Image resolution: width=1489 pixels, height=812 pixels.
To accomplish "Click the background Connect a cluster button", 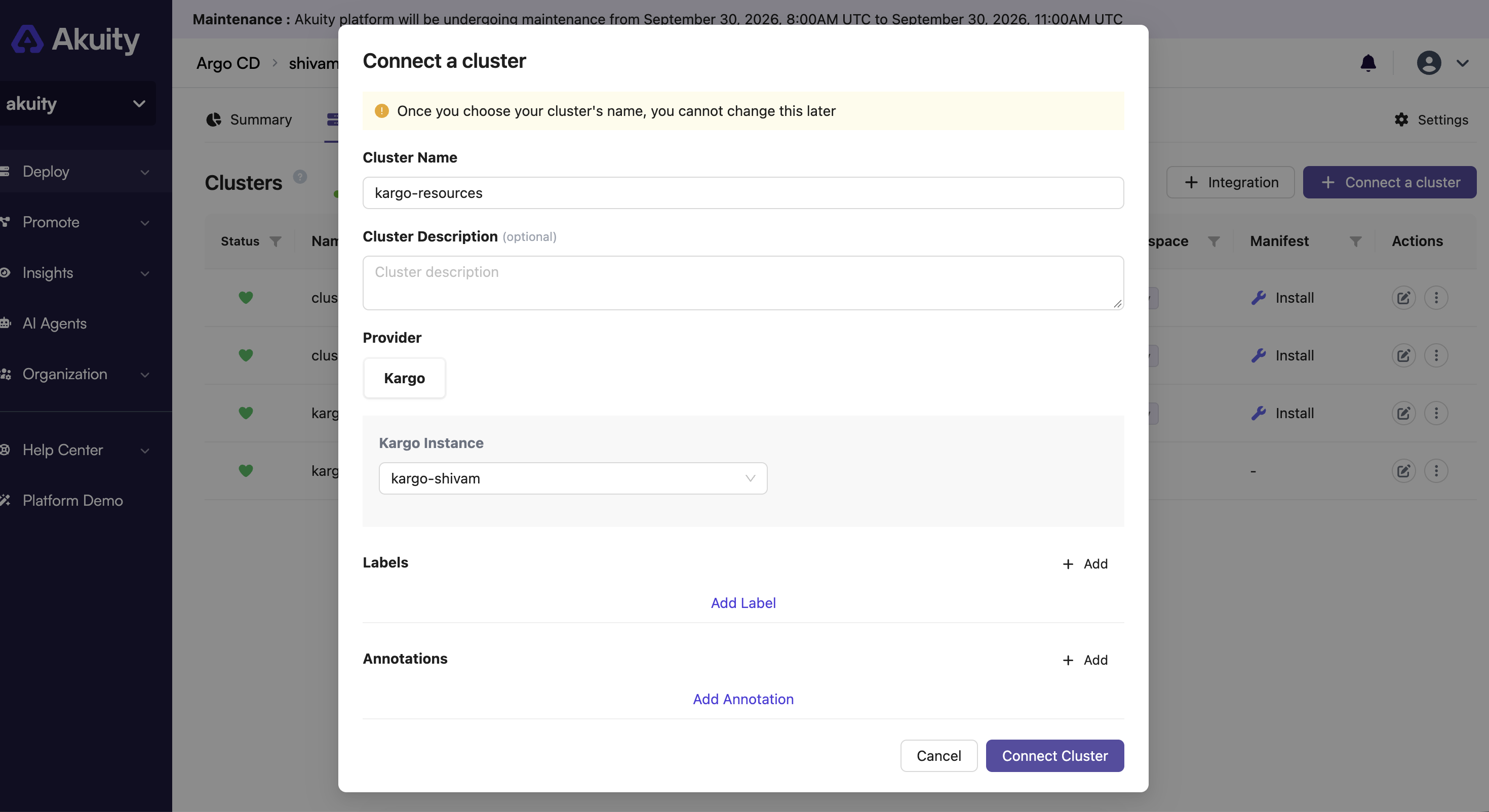I will pos(1390,182).
